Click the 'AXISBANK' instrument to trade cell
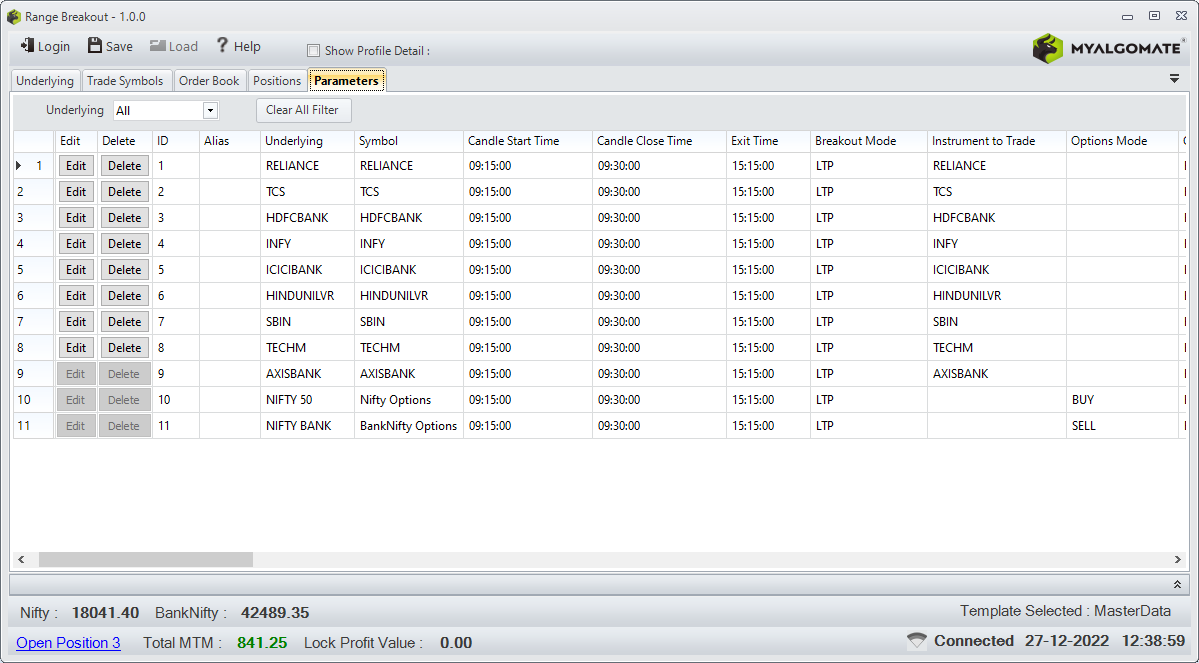 point(996,374)
